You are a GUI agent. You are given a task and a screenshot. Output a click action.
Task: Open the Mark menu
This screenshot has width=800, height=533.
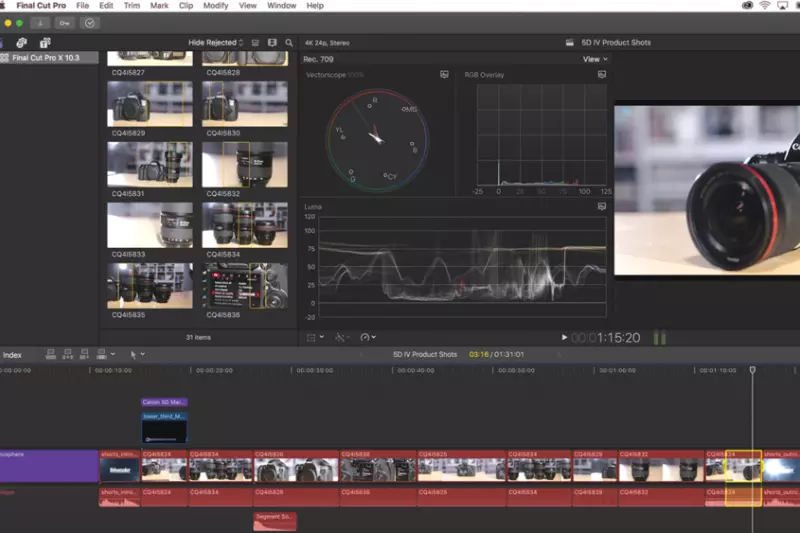tap(159, 6)
